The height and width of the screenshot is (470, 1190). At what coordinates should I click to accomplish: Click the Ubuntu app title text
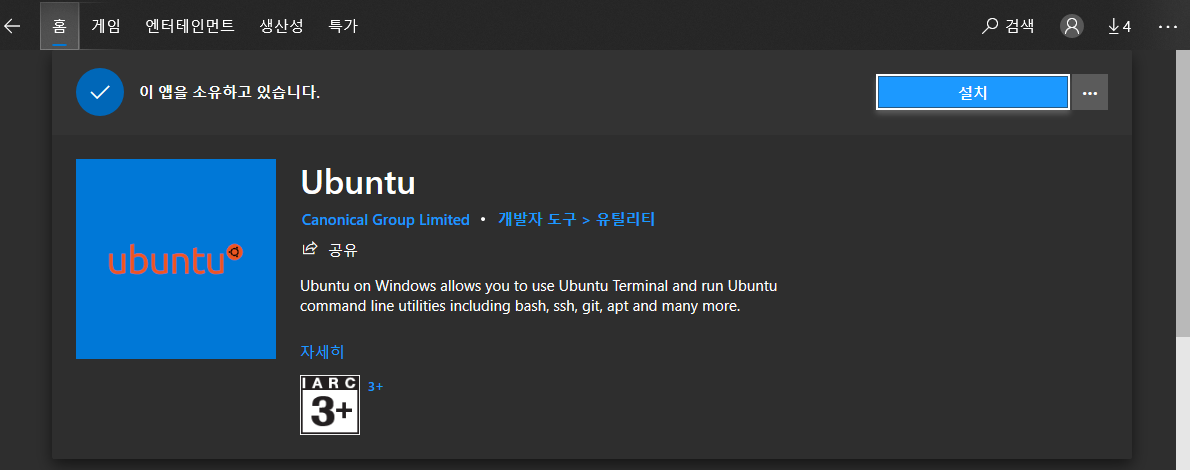[x=358, y=182]
